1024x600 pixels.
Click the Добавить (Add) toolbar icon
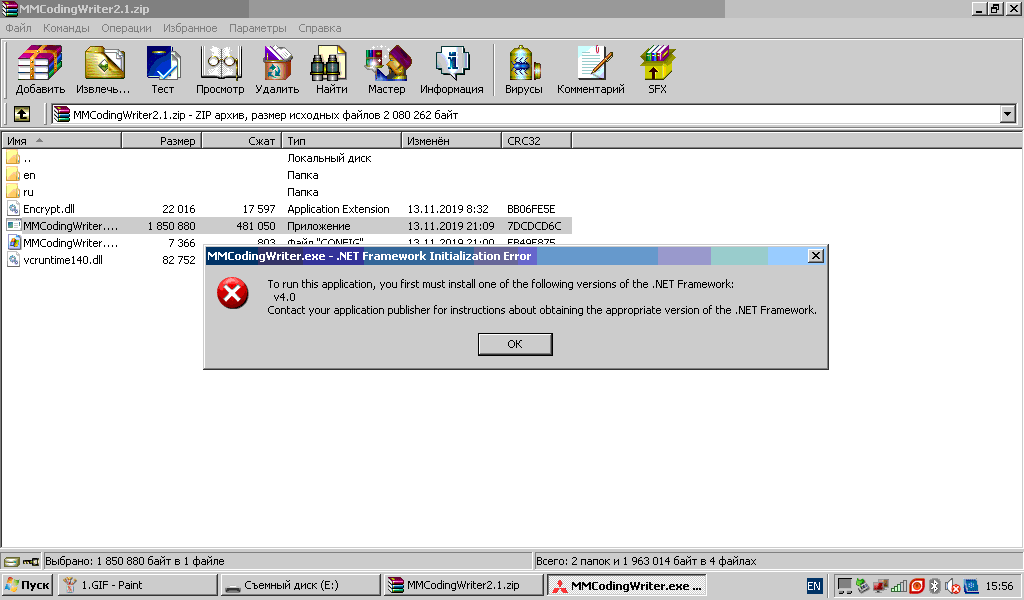coord(40,69)
